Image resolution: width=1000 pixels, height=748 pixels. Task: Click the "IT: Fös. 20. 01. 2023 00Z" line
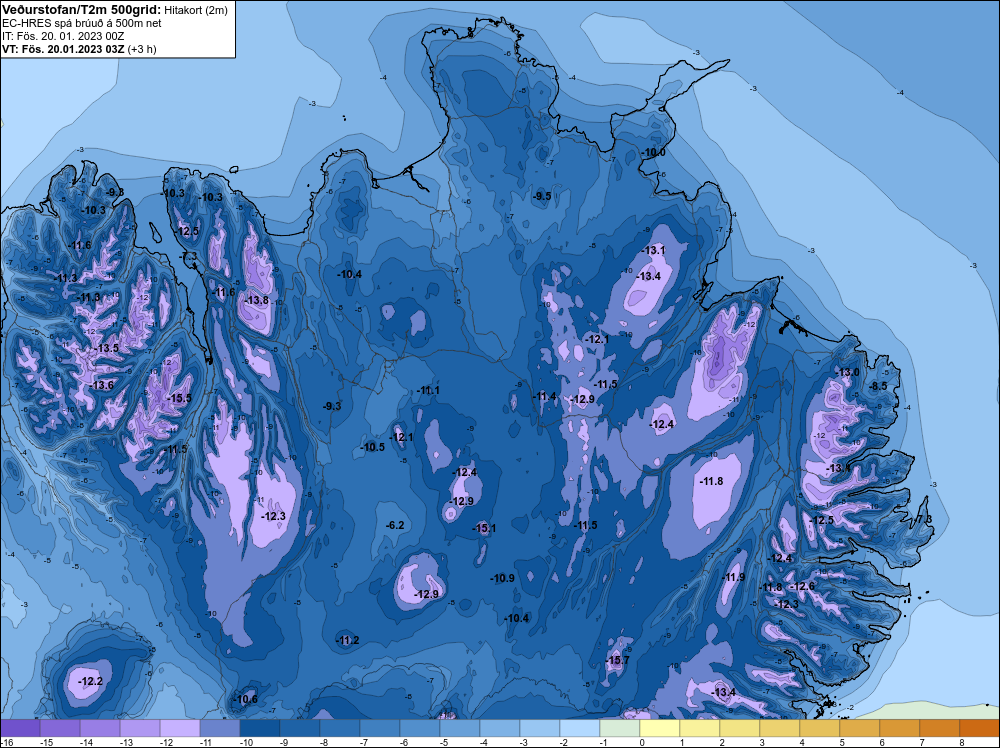click(63, 36)
